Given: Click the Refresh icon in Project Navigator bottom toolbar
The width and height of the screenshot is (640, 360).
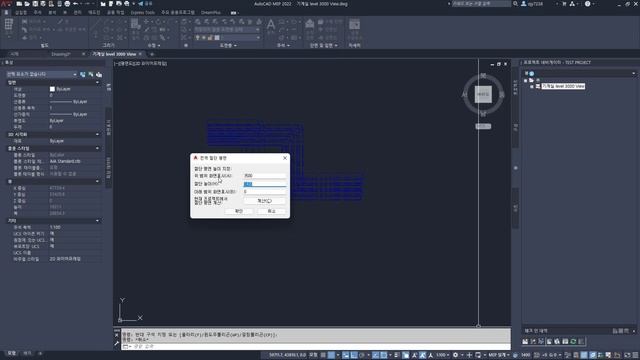Looking at the screenshot, I should click(x=573, y=341).
